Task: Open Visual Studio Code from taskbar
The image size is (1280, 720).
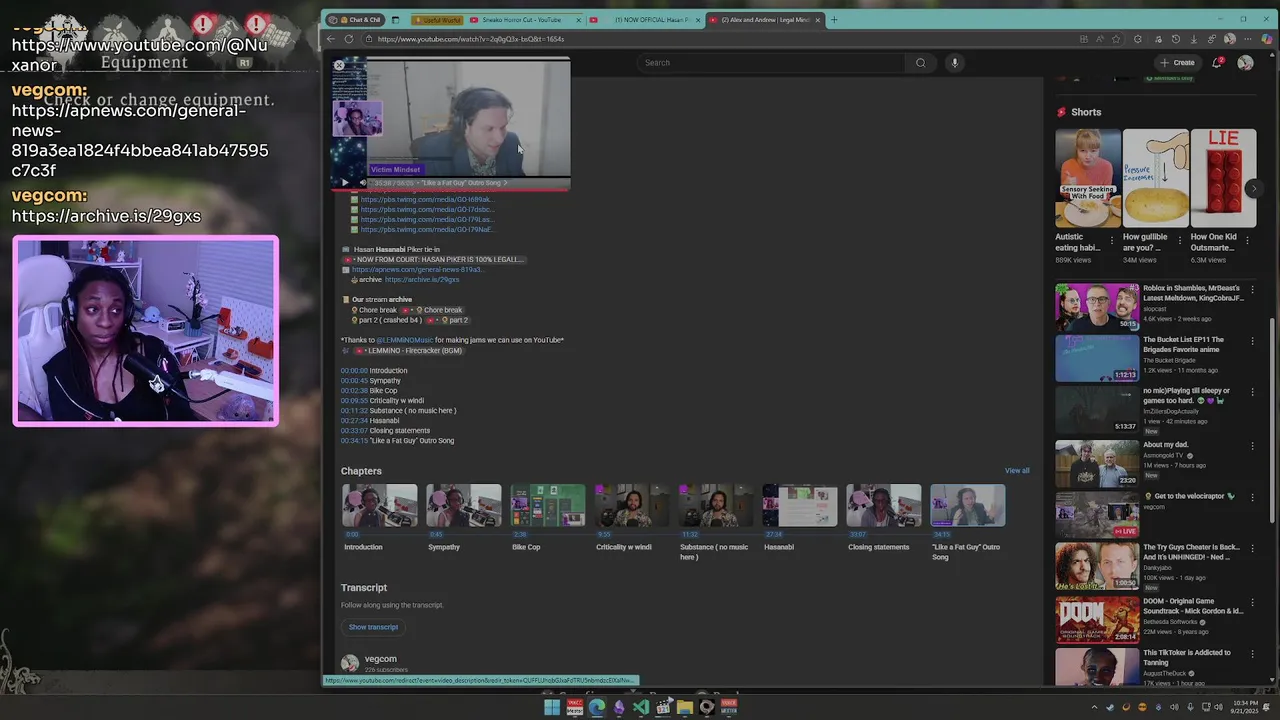Action: (x=641, y=707)
